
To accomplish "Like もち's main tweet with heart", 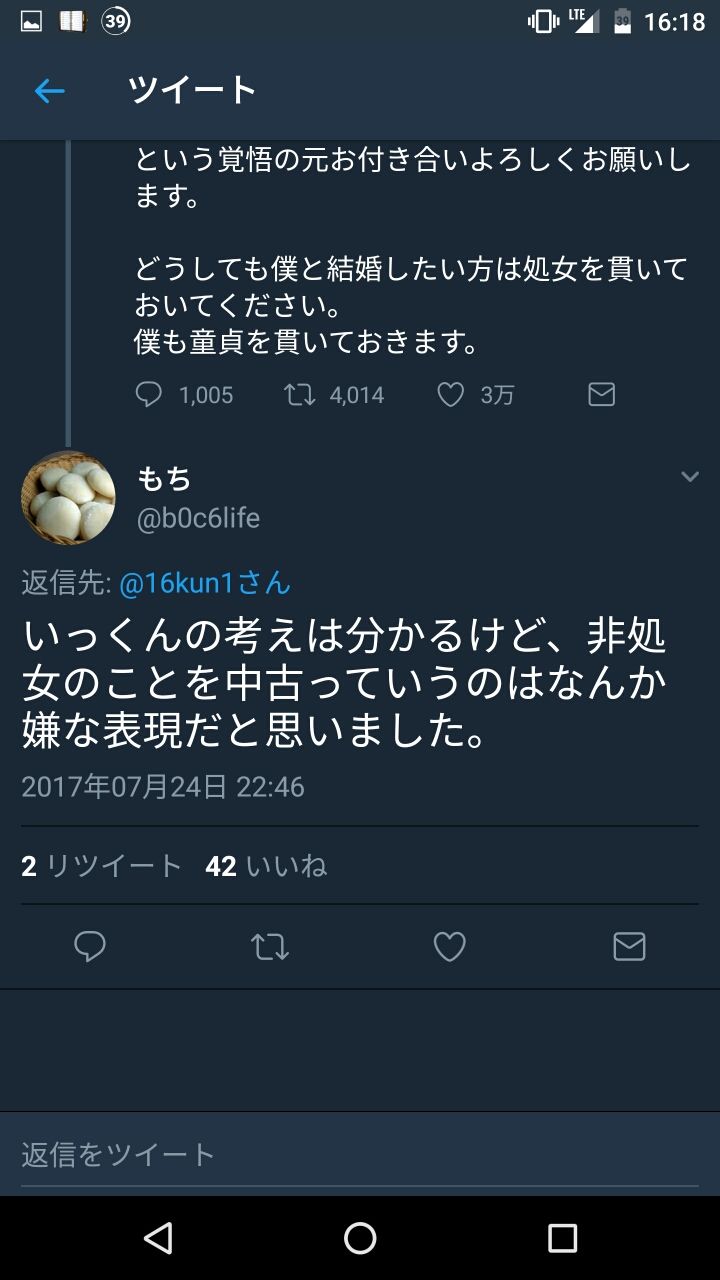I will click(449, 946).
